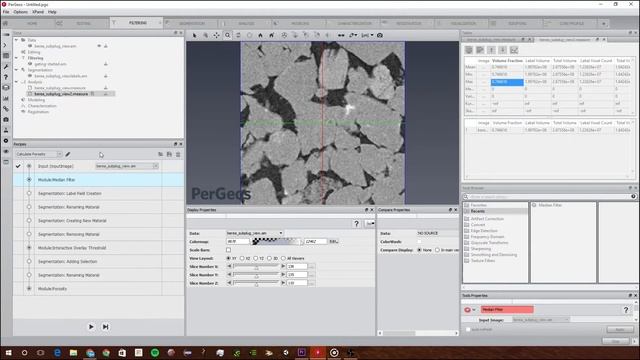Open the wrench tools icon in left sidebar

pyautogui.click(x=6, y=66)
